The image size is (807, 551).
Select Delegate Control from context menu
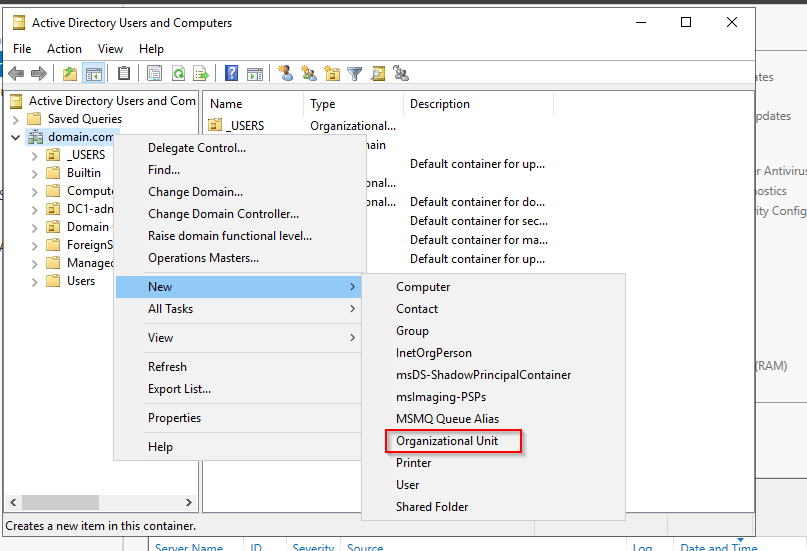(x=239, y=148)
